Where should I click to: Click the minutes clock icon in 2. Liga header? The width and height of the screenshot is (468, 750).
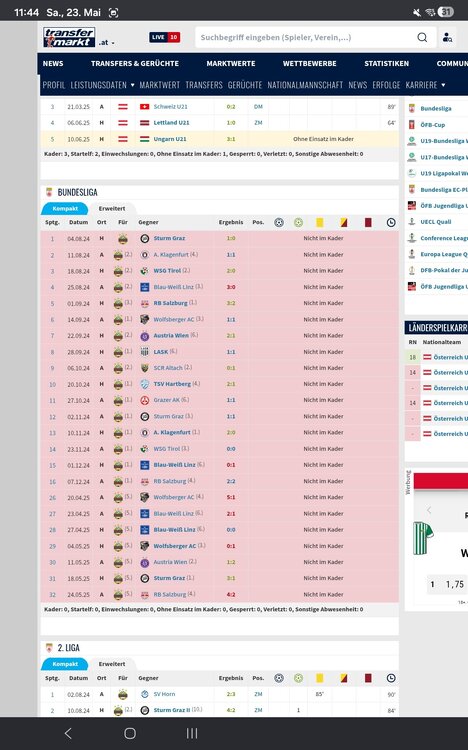click(391, 678)
